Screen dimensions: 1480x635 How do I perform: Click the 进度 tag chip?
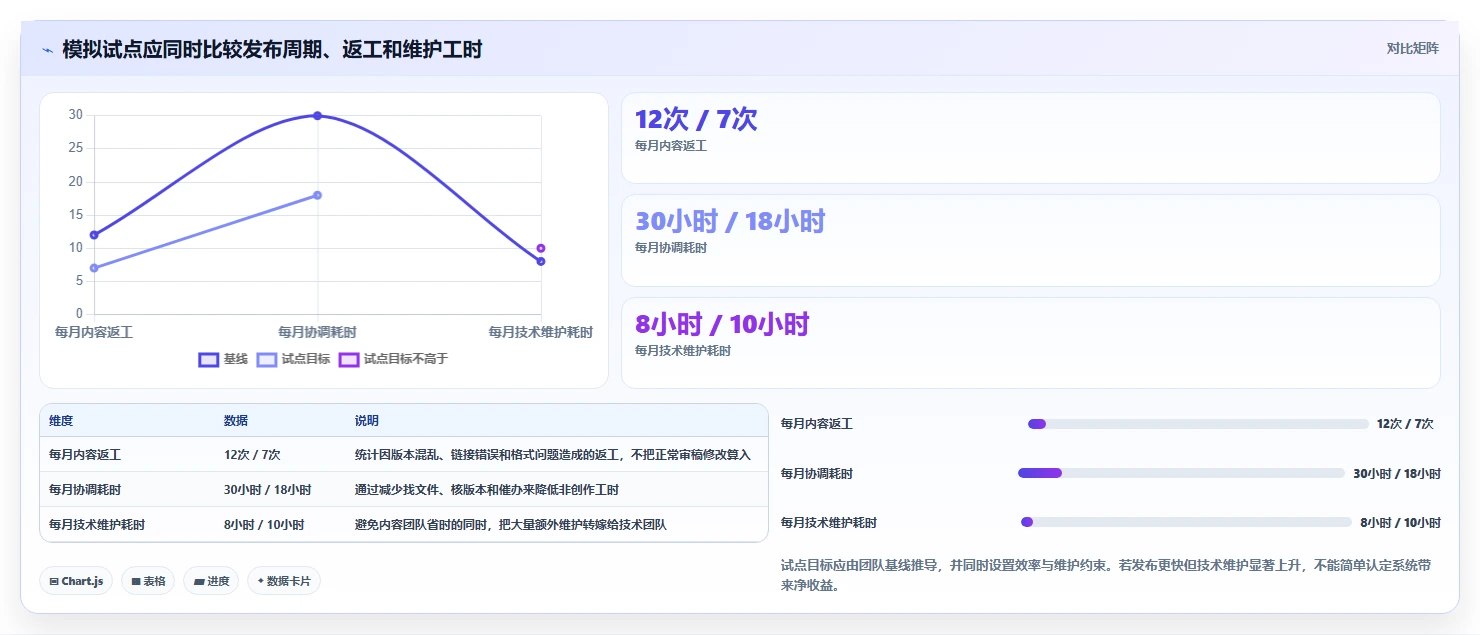point(211,581)
